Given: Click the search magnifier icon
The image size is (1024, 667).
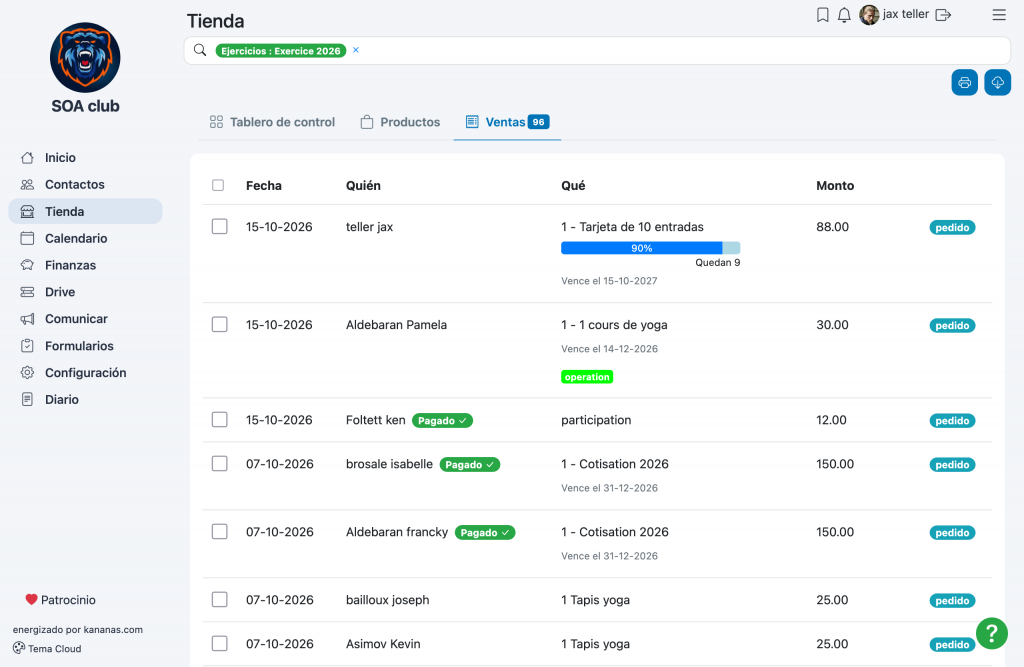Looking at the screenshot, I should [x=200, y=50].
